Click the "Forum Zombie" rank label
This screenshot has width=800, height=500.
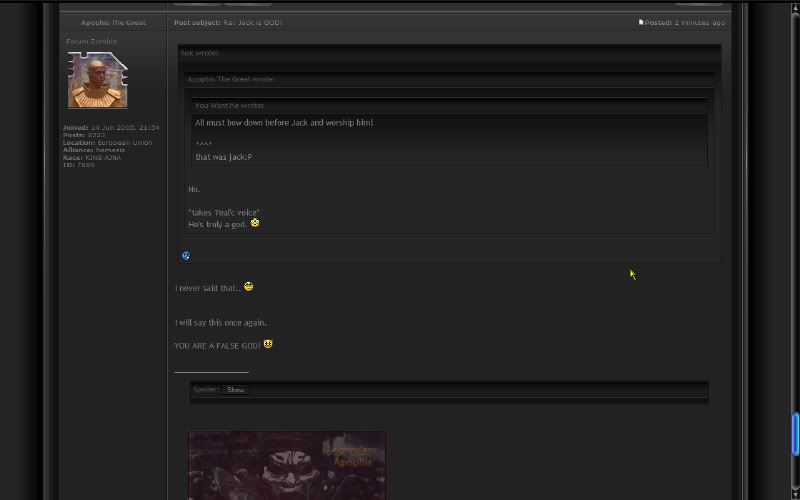(x=91, y=41)
